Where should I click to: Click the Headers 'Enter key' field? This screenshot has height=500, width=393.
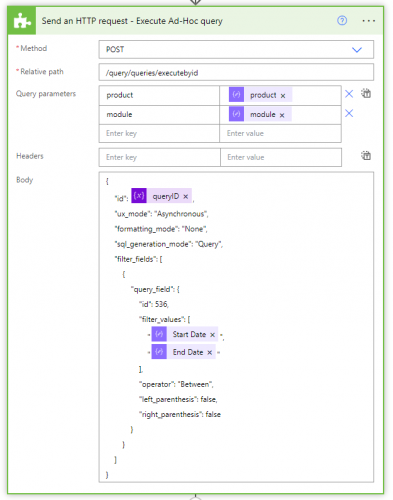tap(159, 157)
